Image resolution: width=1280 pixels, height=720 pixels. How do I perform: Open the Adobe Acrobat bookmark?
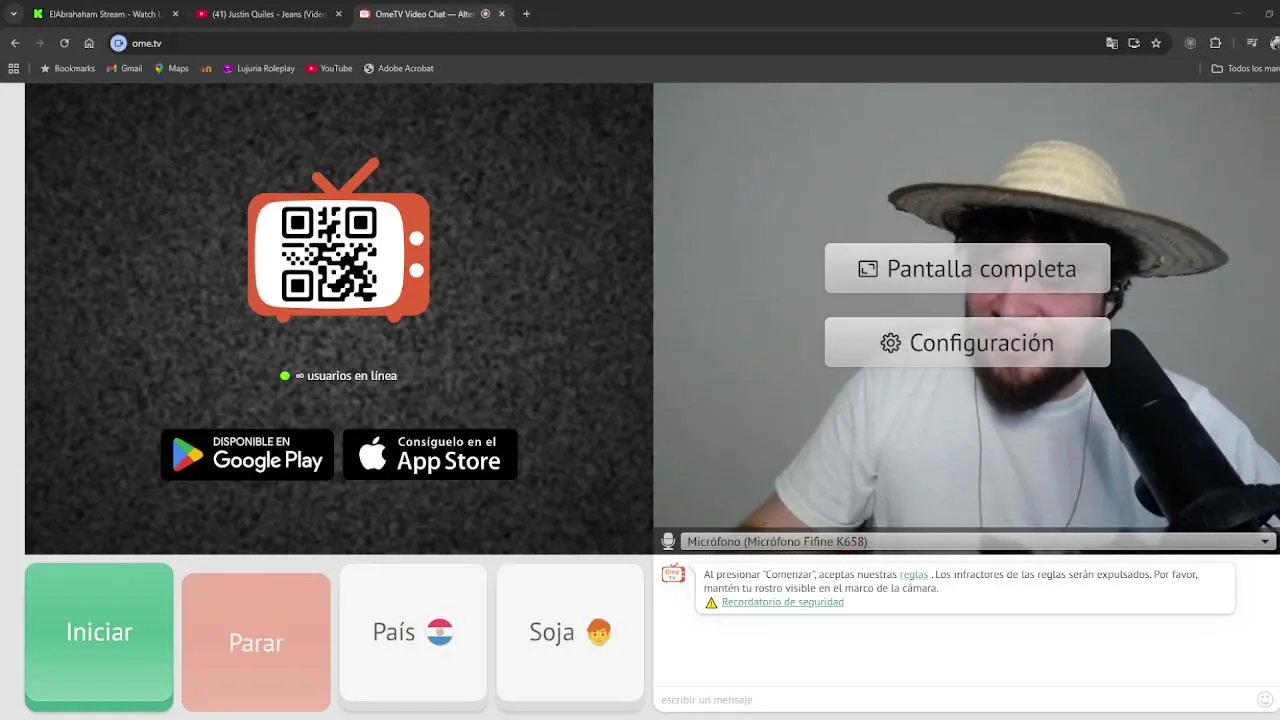[x=398, y=68]
